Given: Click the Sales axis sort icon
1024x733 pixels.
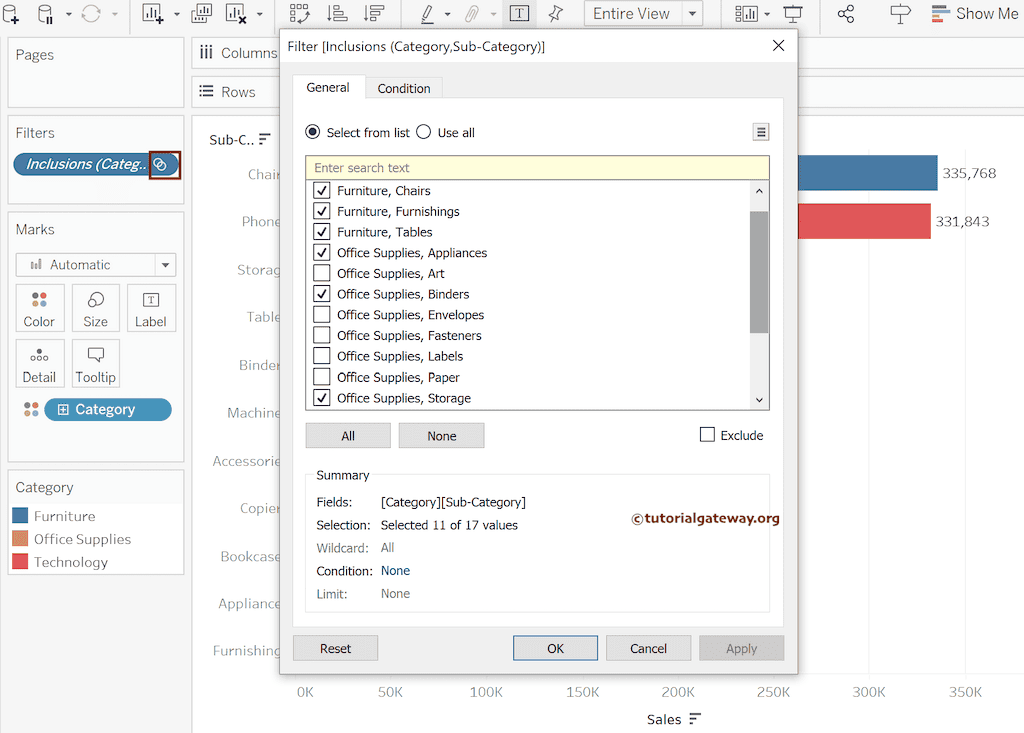Looking at the screenshot, I should pyautogui.click(x=695, y=719).
